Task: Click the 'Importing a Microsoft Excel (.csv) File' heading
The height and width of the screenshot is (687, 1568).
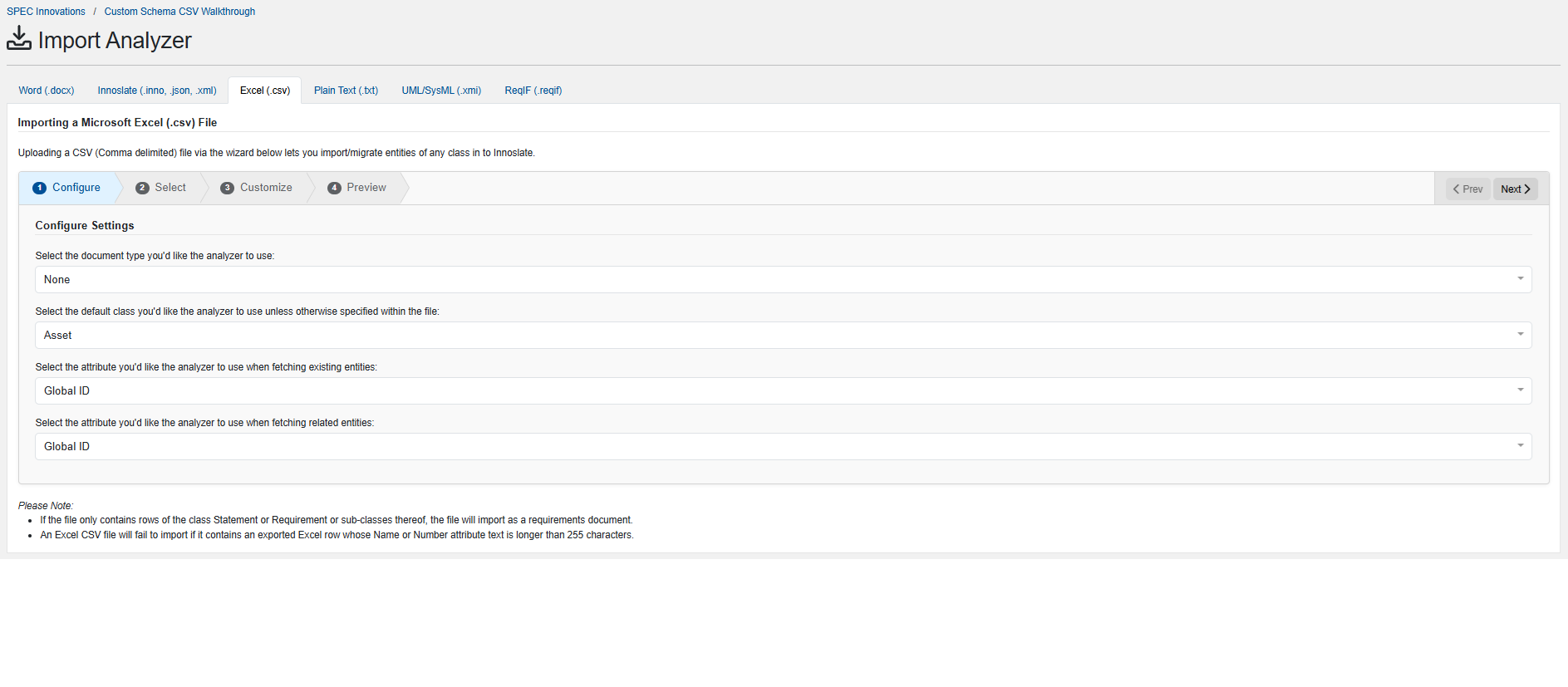Action: pos(117,123)
